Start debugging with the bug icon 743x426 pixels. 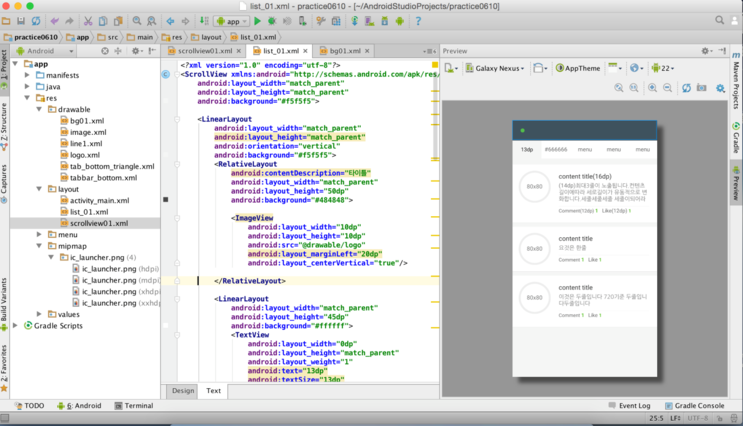[272, 21]
